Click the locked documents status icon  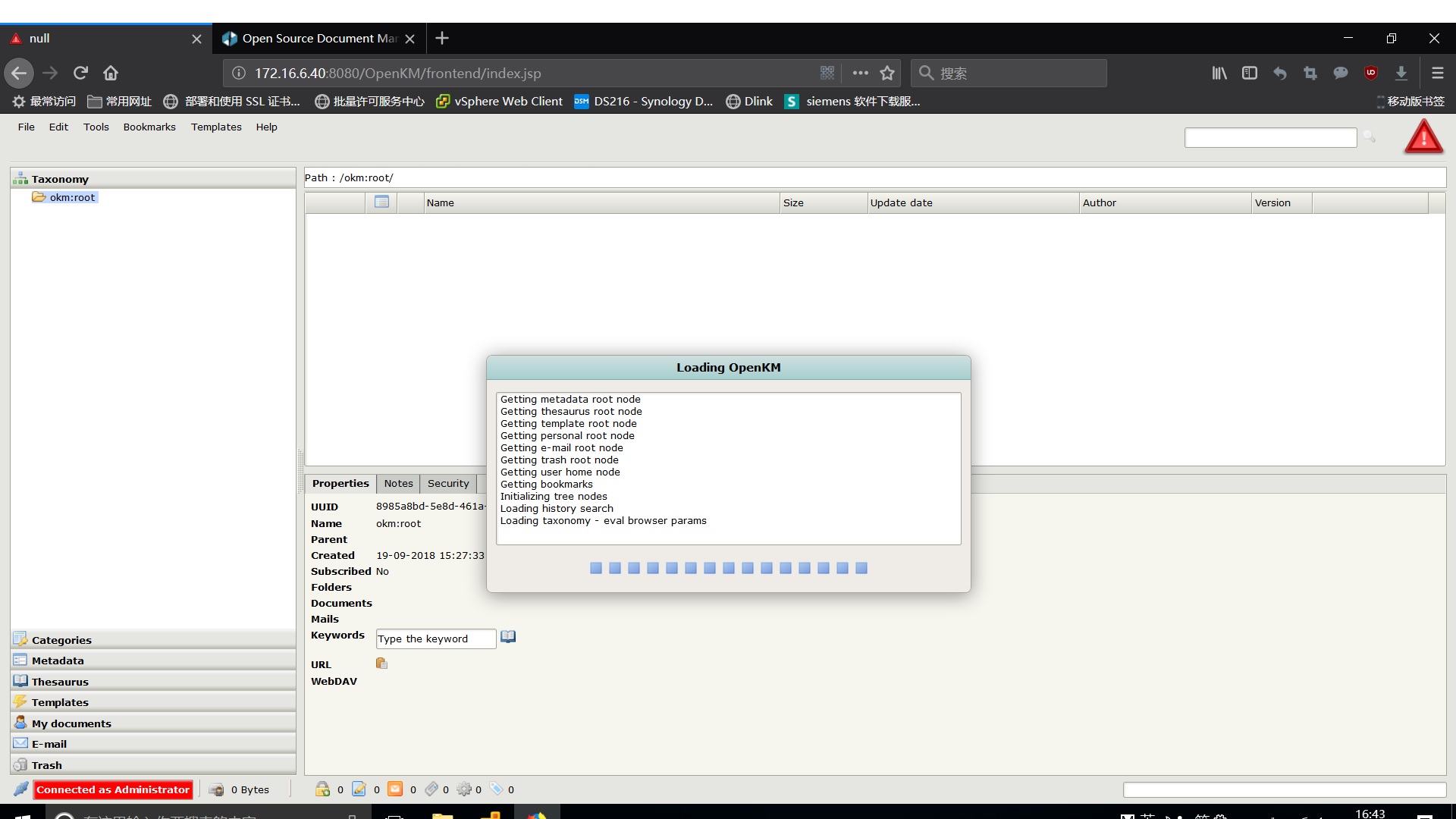[322, 789]
